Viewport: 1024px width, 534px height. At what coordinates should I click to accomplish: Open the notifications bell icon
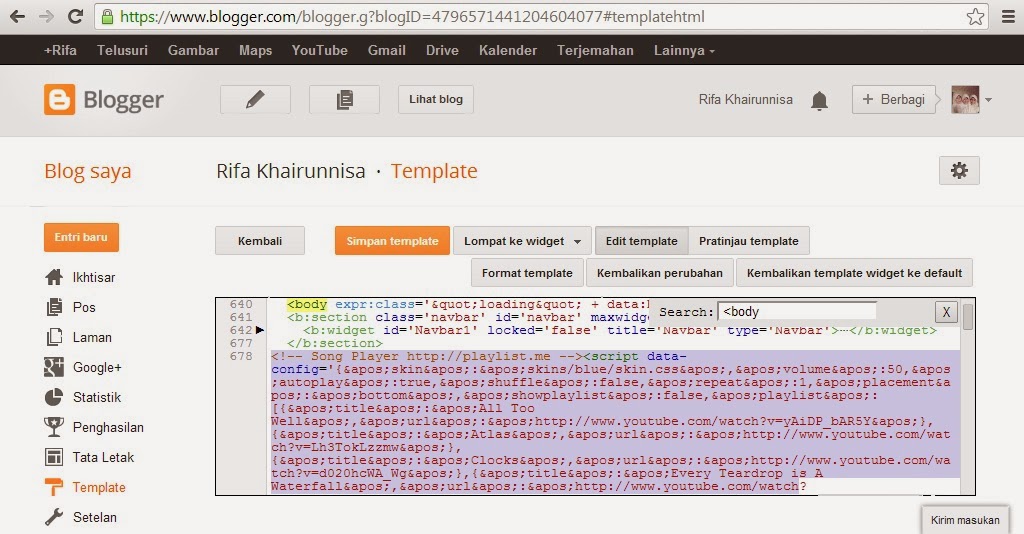[x=819, y=100]
